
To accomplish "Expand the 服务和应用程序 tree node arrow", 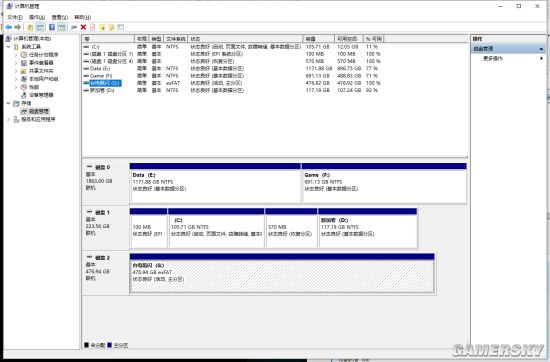I will [8, 119].
